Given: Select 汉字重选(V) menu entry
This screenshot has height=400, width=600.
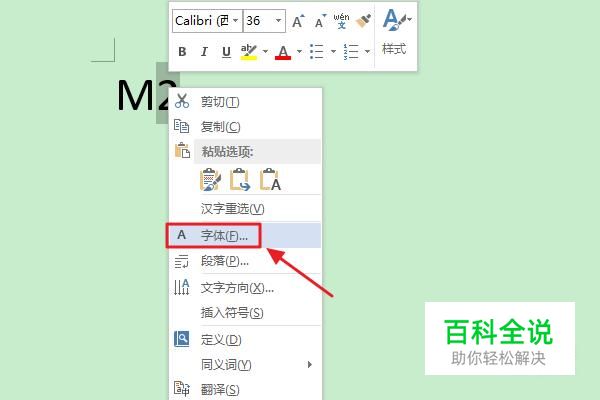Looking at the screenshot, I should click(245, 209).
